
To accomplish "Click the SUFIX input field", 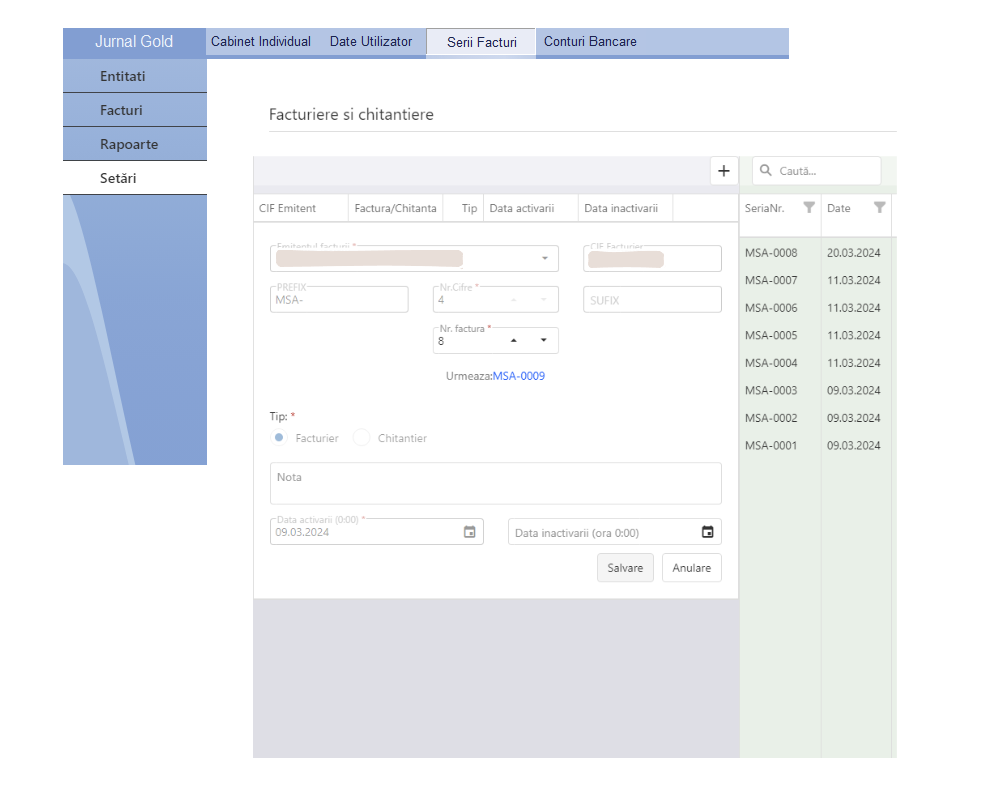I will 652,300.
